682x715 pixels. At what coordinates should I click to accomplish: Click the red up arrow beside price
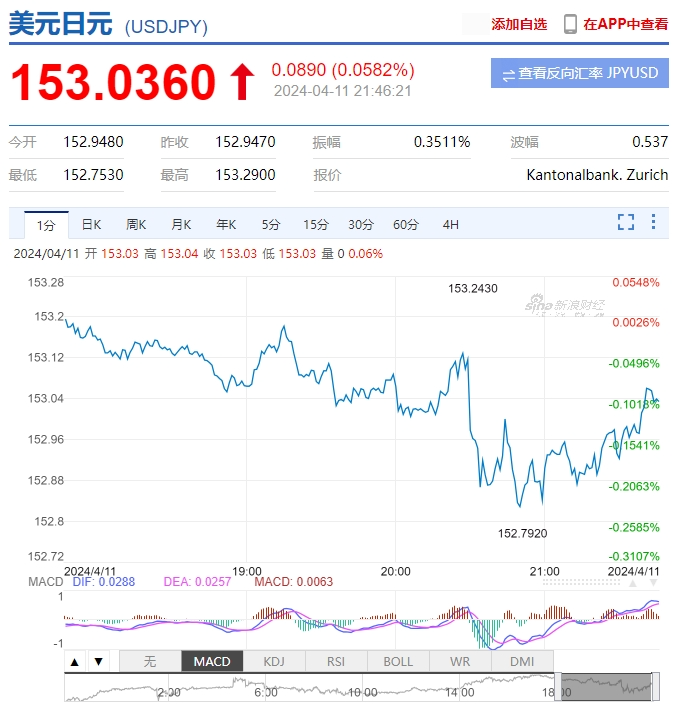coord(242,82)
